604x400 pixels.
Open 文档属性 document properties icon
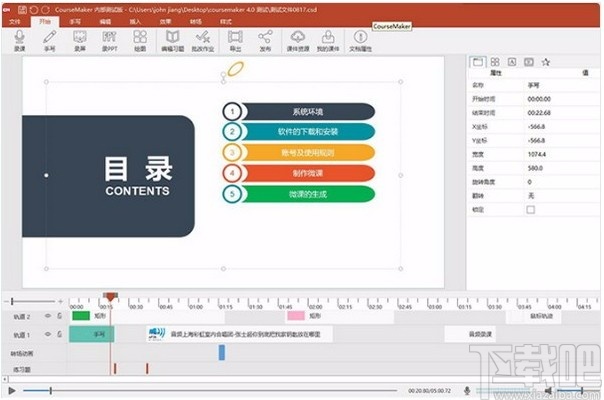pyautogui.click(x=360, y=40)
